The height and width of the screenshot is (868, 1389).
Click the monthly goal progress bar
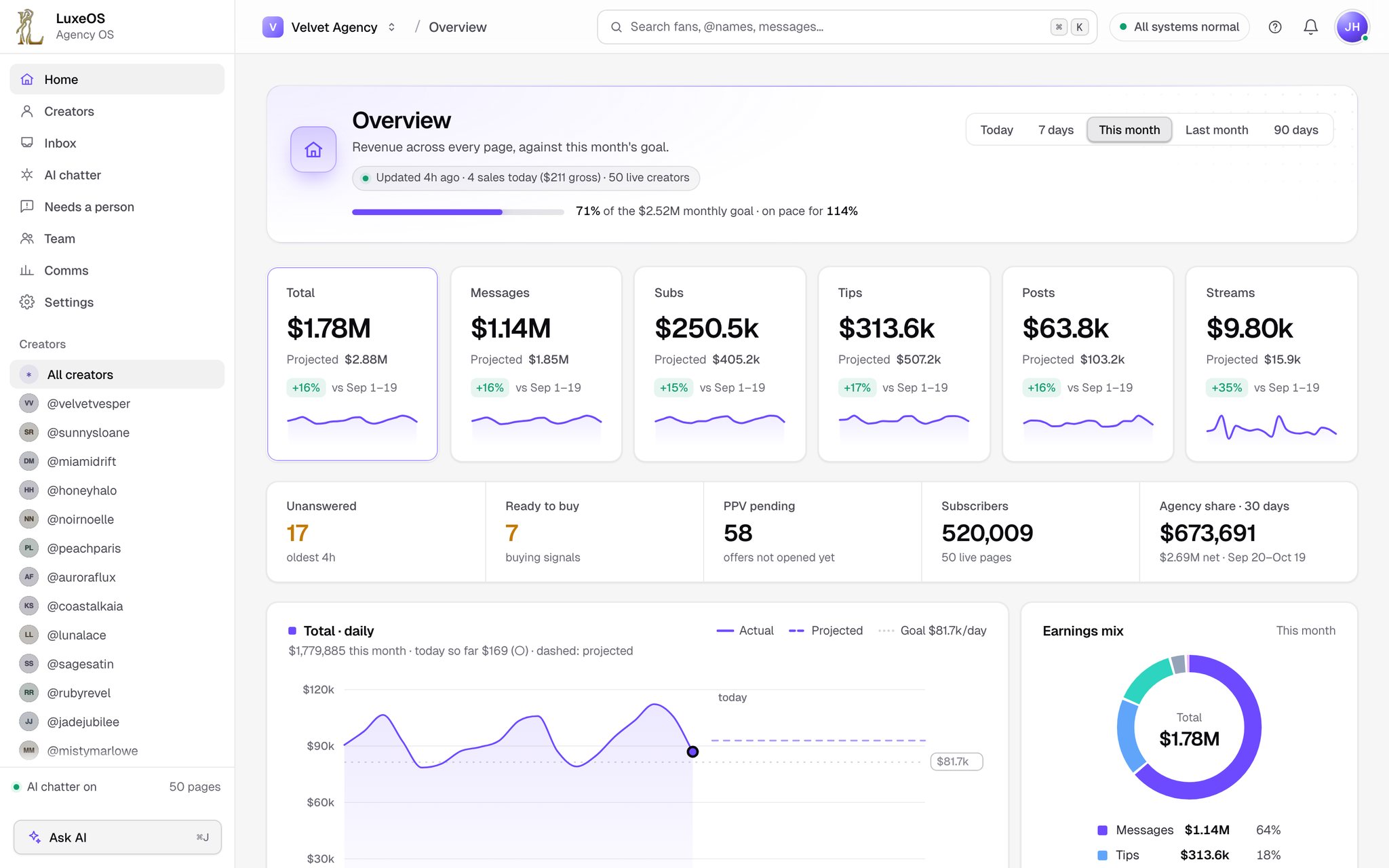click(x=458, y=212)
